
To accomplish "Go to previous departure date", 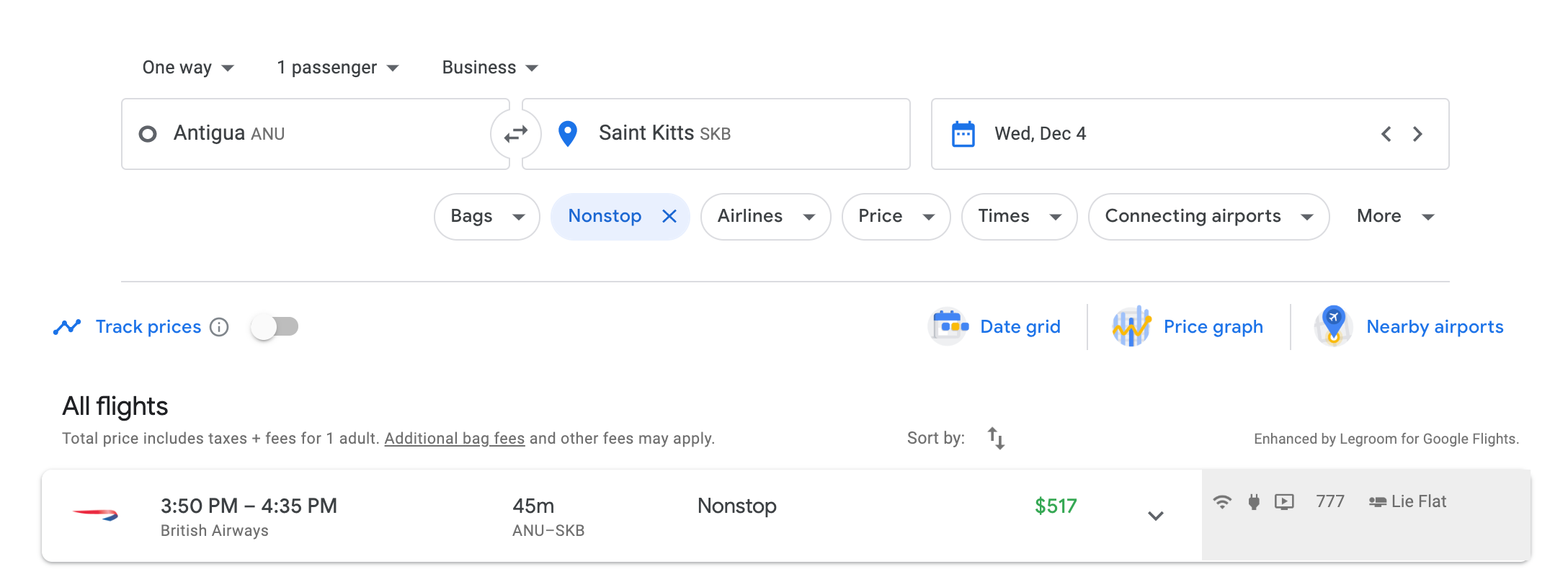I will (x=1386, y=134).
